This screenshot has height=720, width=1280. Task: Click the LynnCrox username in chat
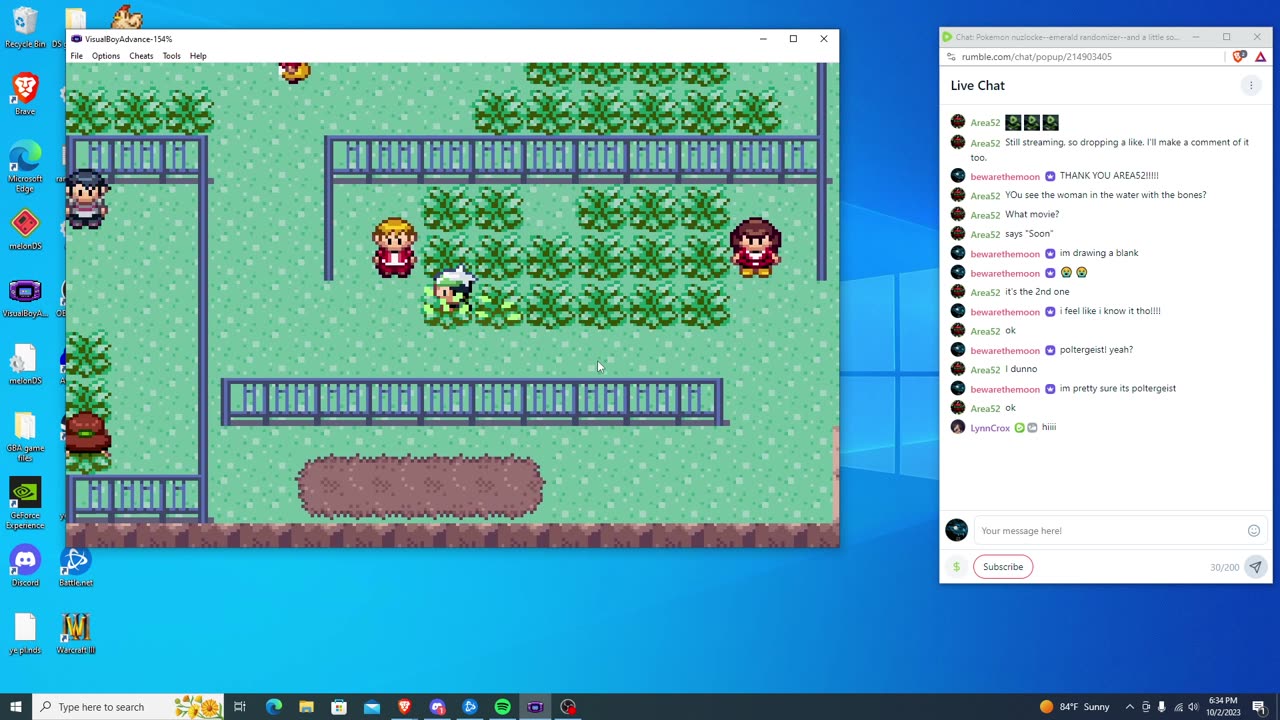(x=990, y=428)
